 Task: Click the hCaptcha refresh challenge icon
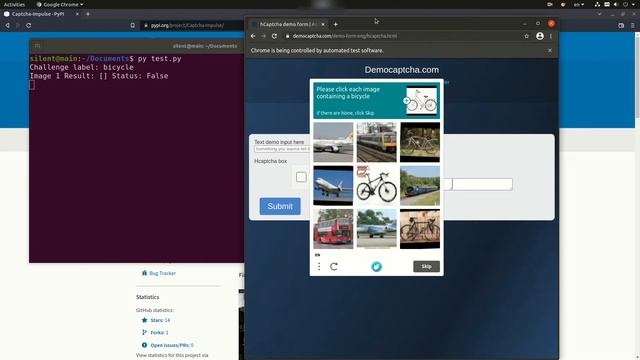tap(334, 267)
